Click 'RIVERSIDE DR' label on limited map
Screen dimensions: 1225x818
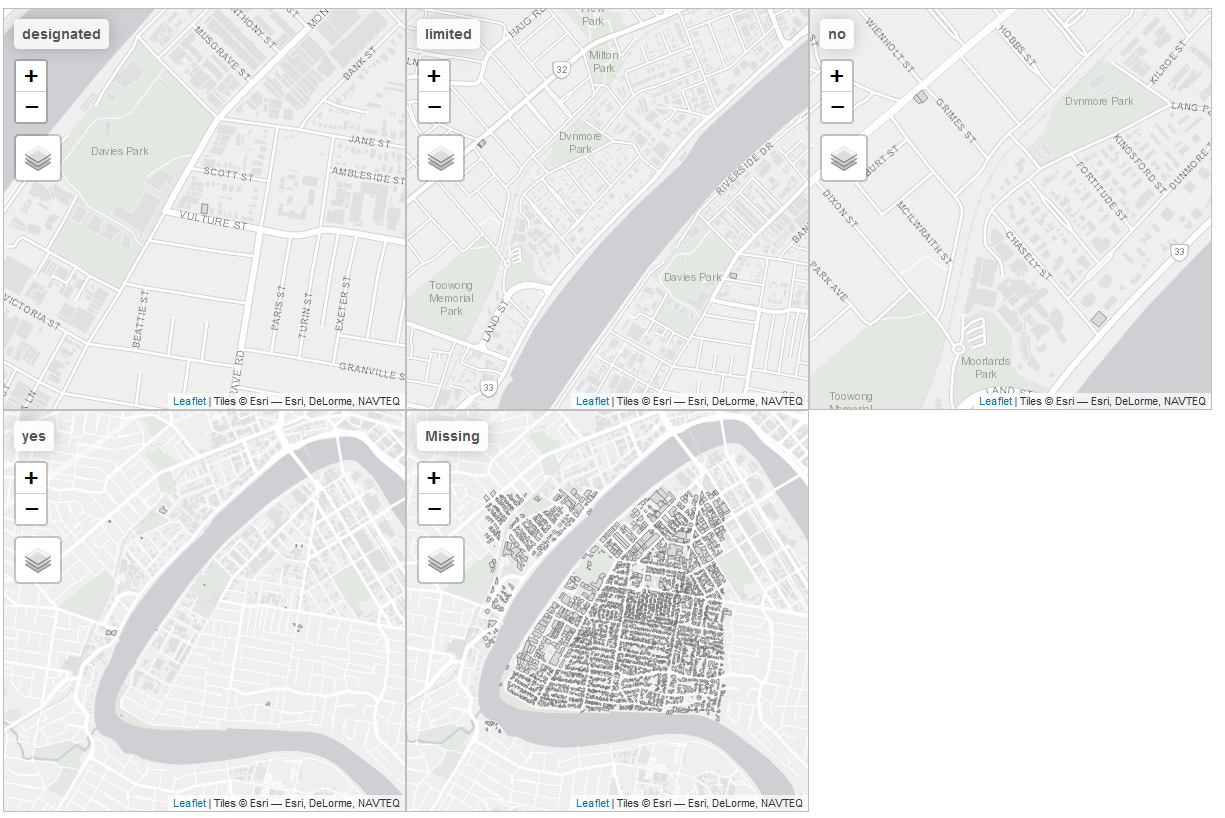pos(747,170)
